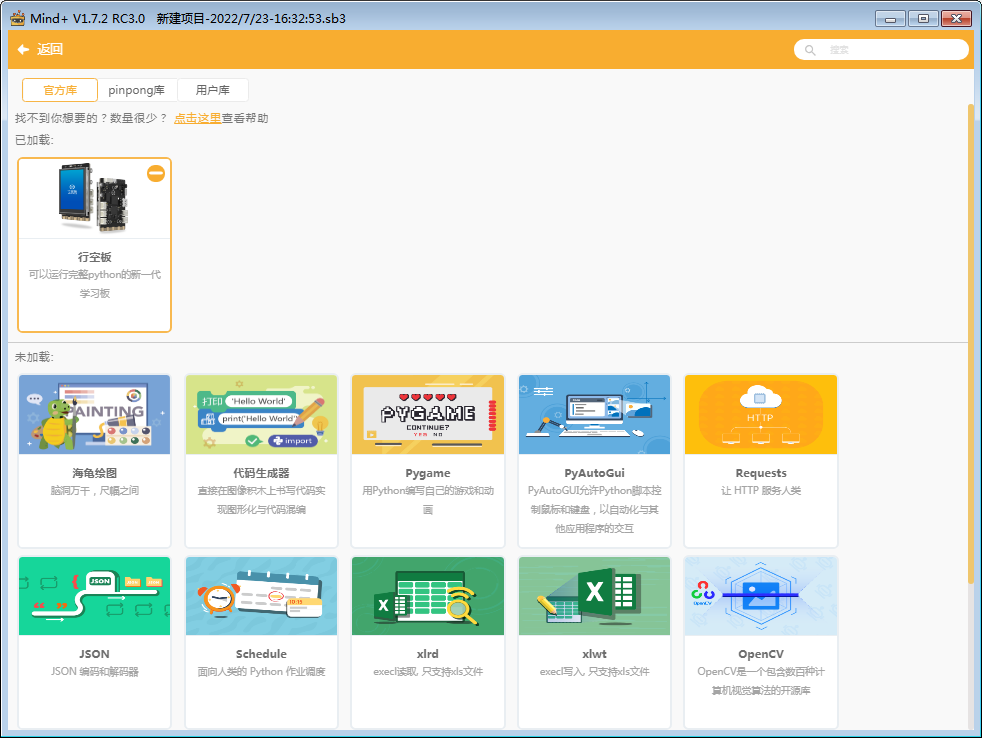Click the Pygame title text

tap(428, 473)
